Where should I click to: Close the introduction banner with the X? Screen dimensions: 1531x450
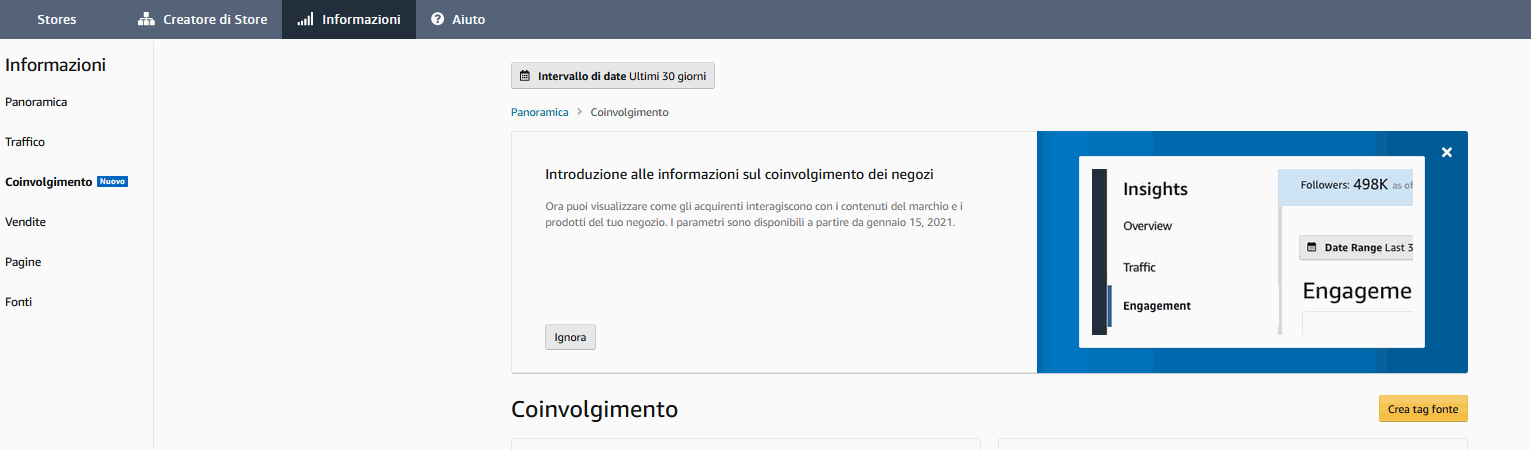click(1446, 152)
